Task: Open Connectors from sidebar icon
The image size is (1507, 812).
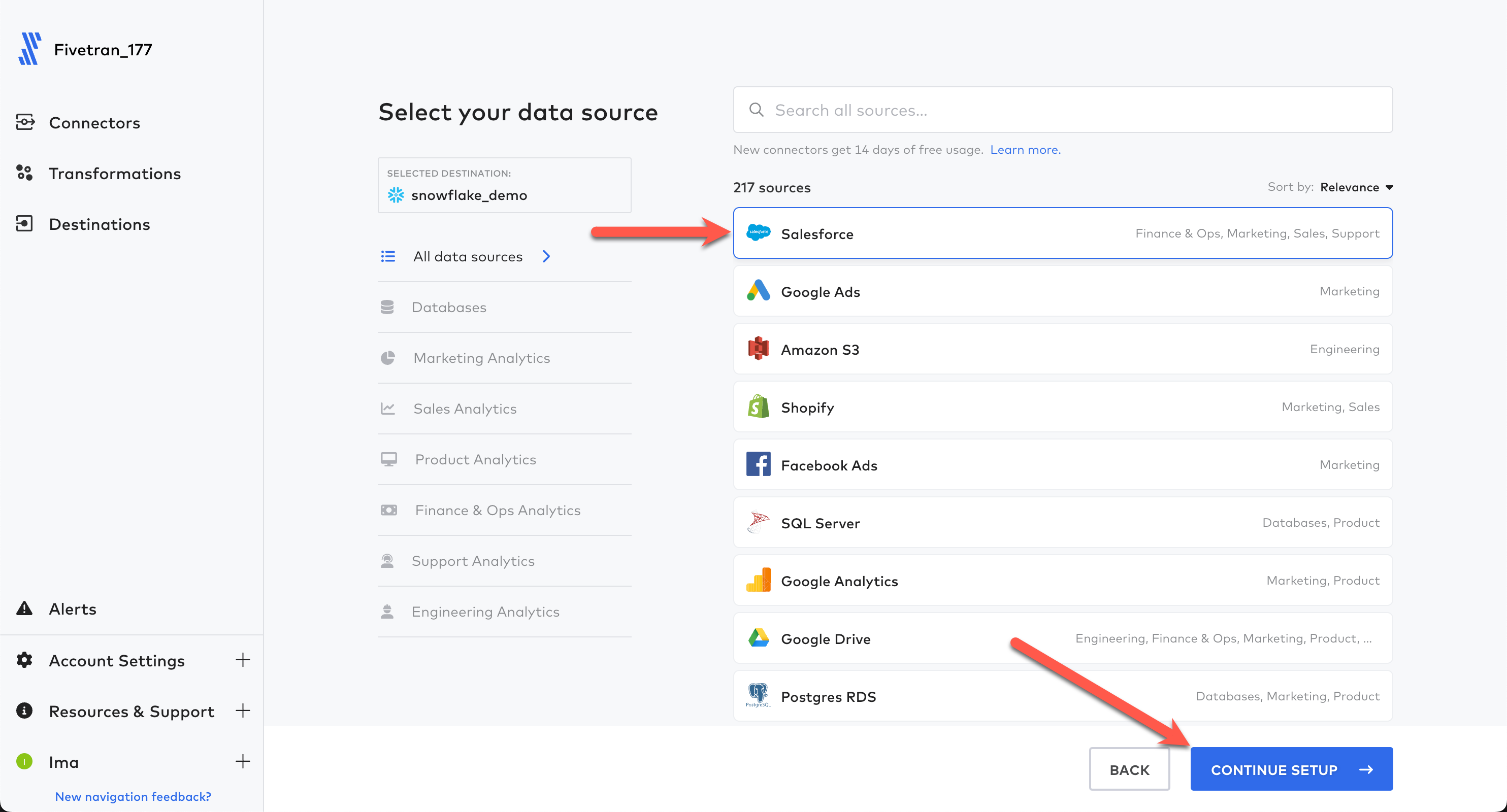Action: (x=24, y=122)
